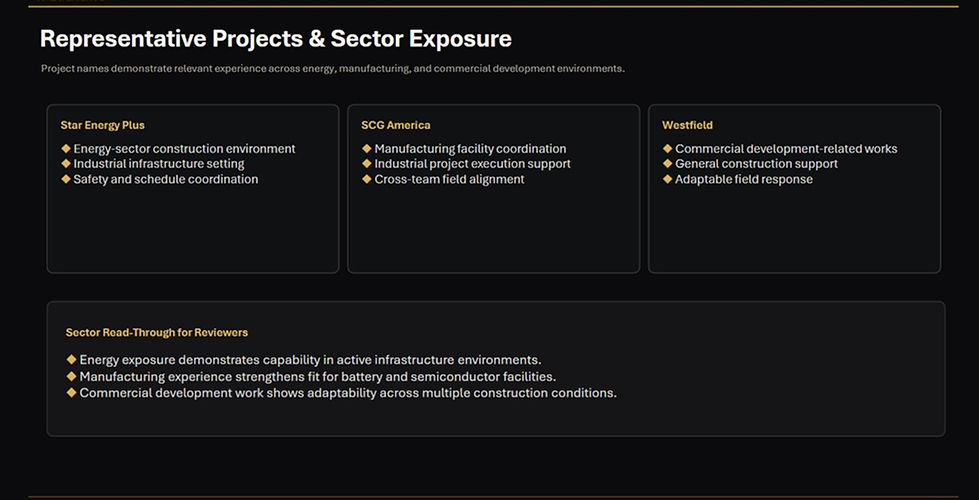This screenshot has width=979, height=500.
Task: Click the diamond bullet before Commercial development-related works
Action: point(667,149)
